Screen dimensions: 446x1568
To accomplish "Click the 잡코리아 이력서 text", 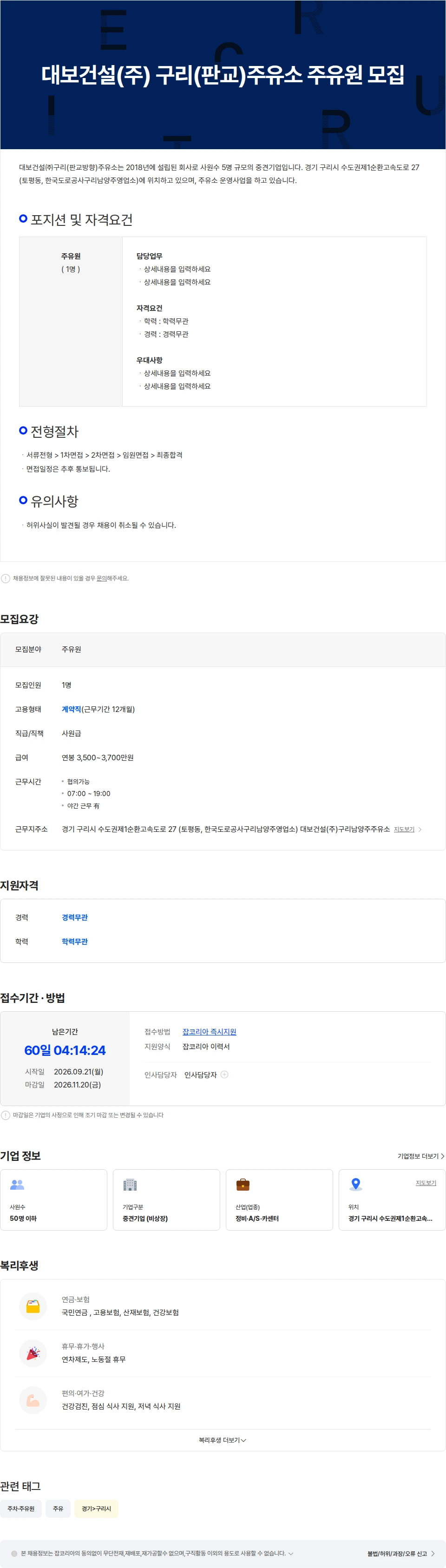I will click(206, 1047).
